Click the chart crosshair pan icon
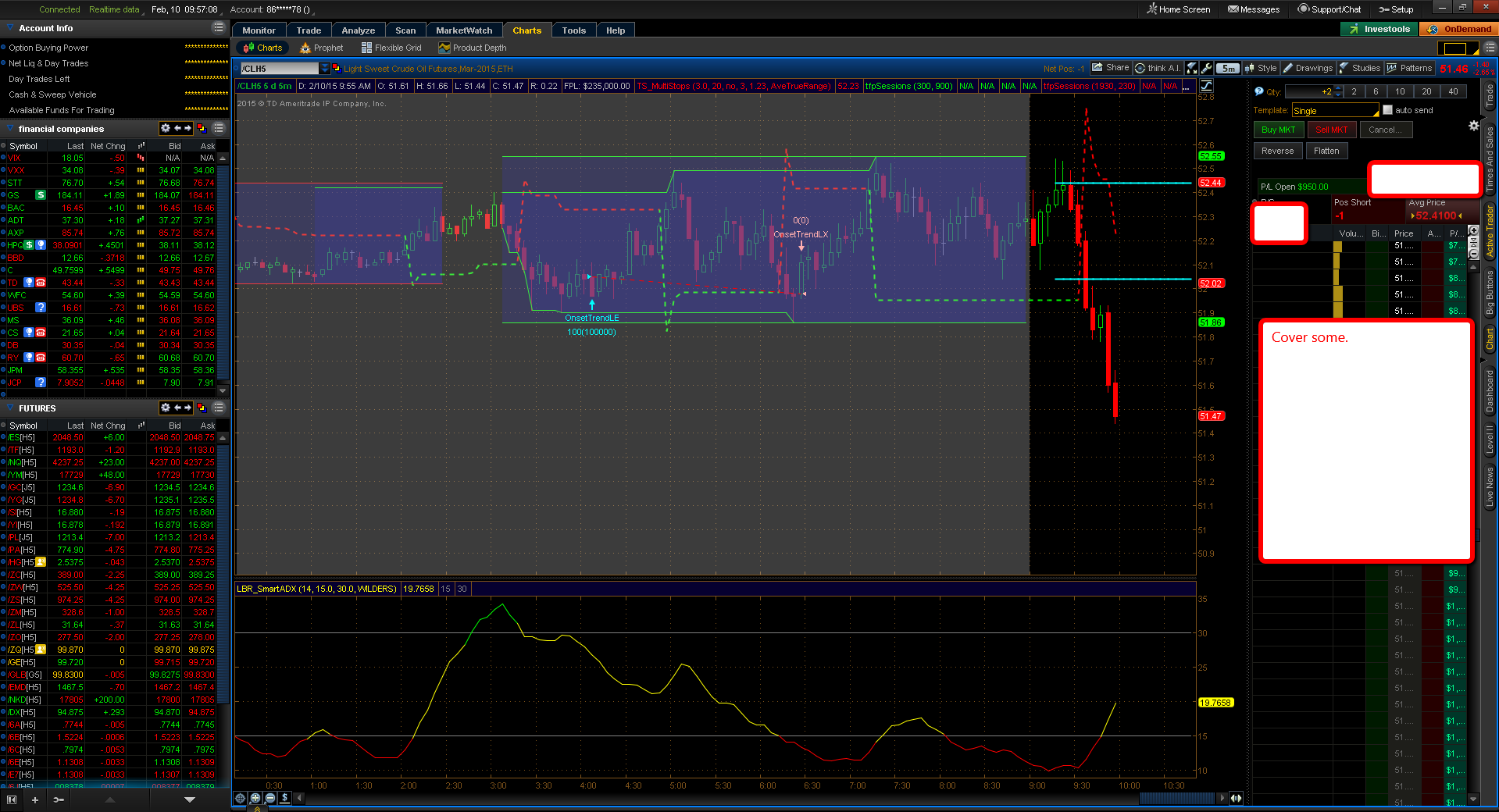1499x812 pixels. tap(241, 798)
